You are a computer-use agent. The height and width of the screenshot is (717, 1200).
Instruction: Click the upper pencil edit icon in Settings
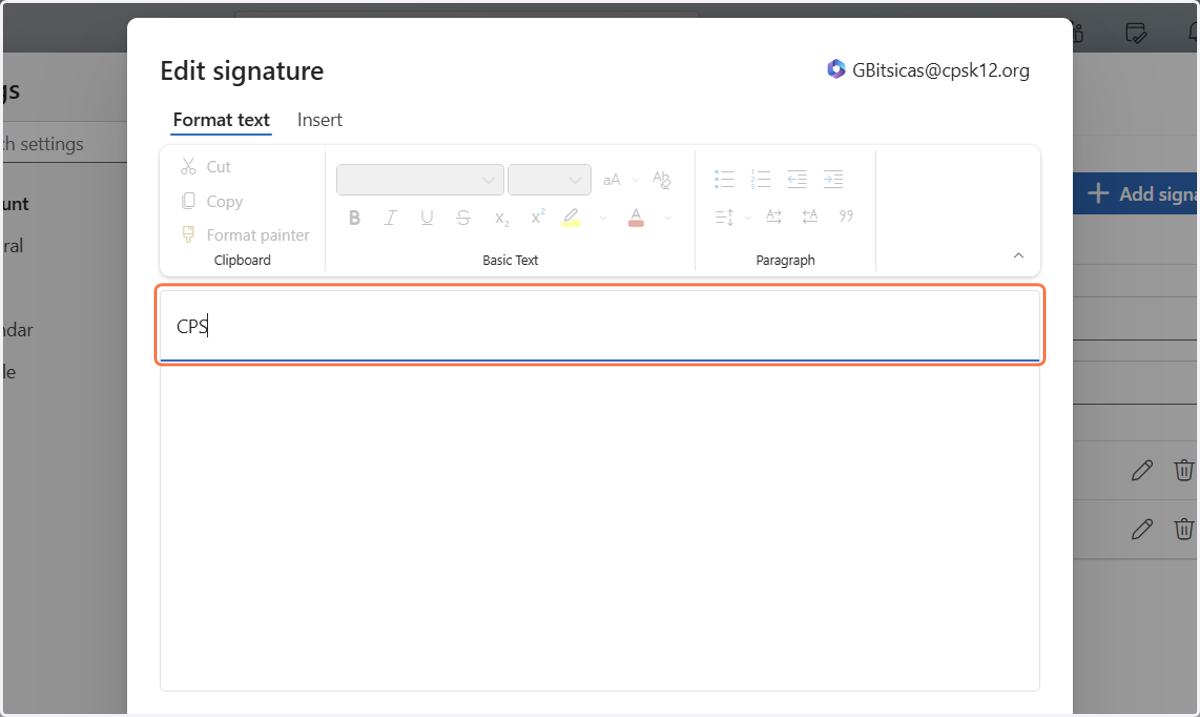pyautogui.click(x=1142, y=470)
